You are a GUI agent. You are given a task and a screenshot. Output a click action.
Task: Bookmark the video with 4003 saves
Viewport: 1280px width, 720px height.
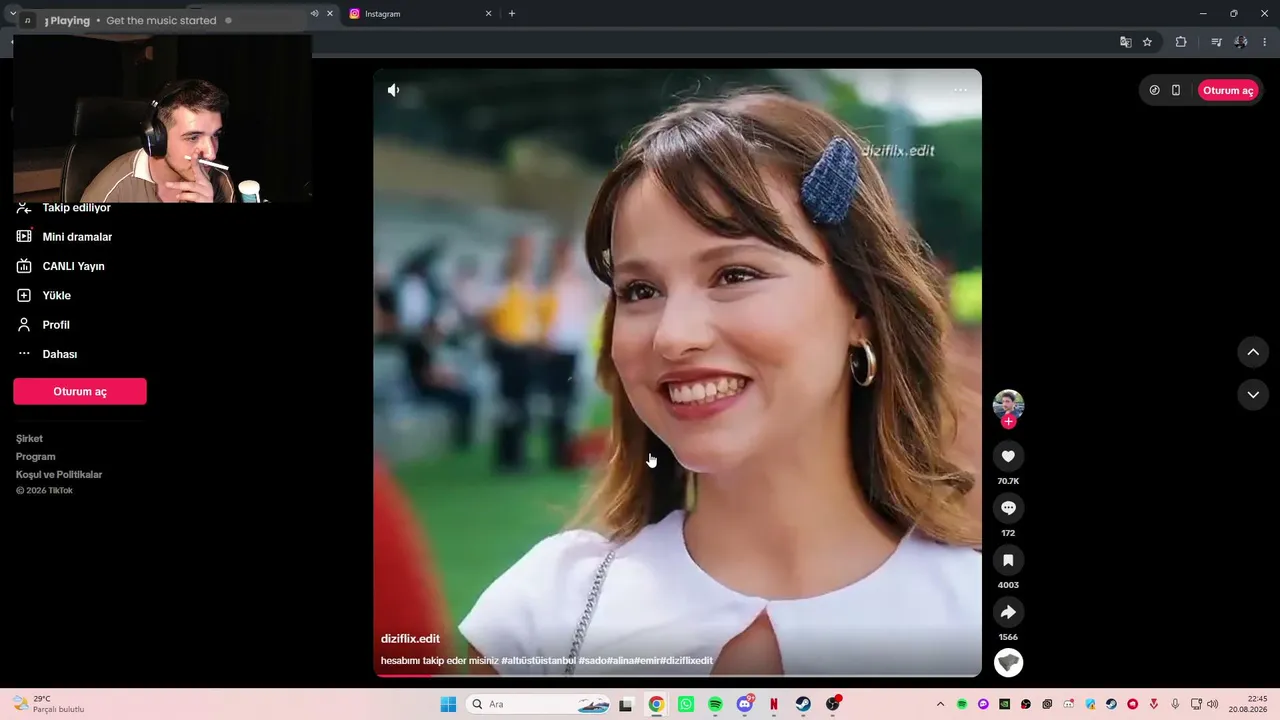click(x=1008, y=560)
